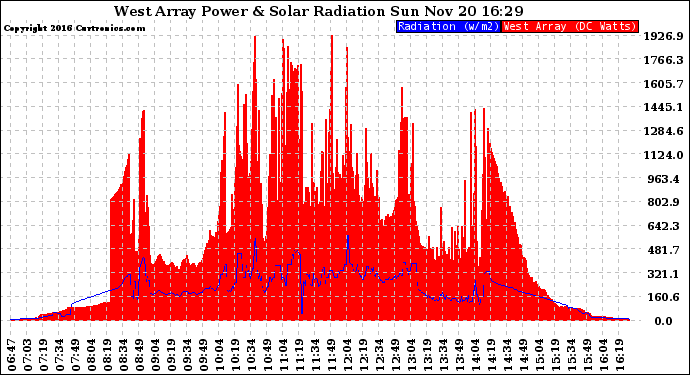Click the 10:49 time label
This screenshot has width=690, height=375.
267,355
